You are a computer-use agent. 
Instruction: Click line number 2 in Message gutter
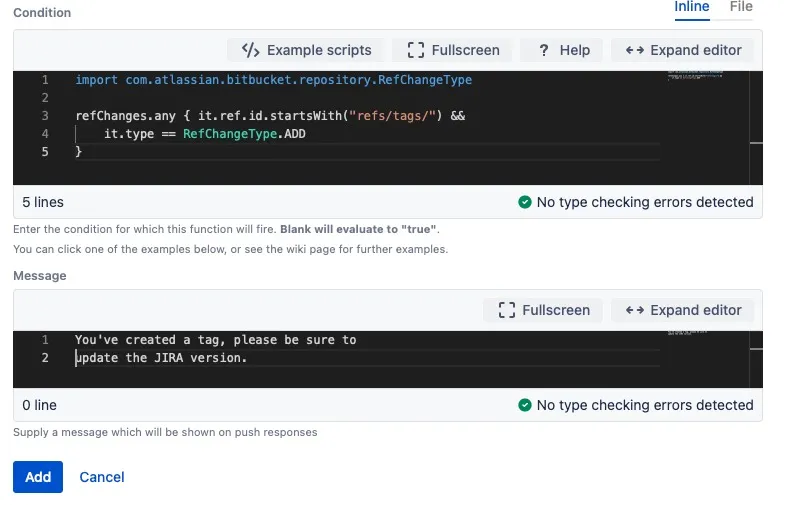coord(45,358)
